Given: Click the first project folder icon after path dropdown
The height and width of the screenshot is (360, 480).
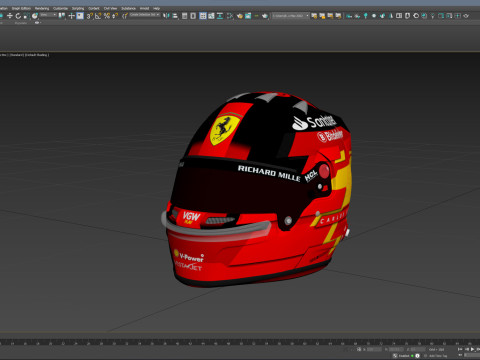Looking at the screenshot, I should pyautogui.click(x=314, y=16).
